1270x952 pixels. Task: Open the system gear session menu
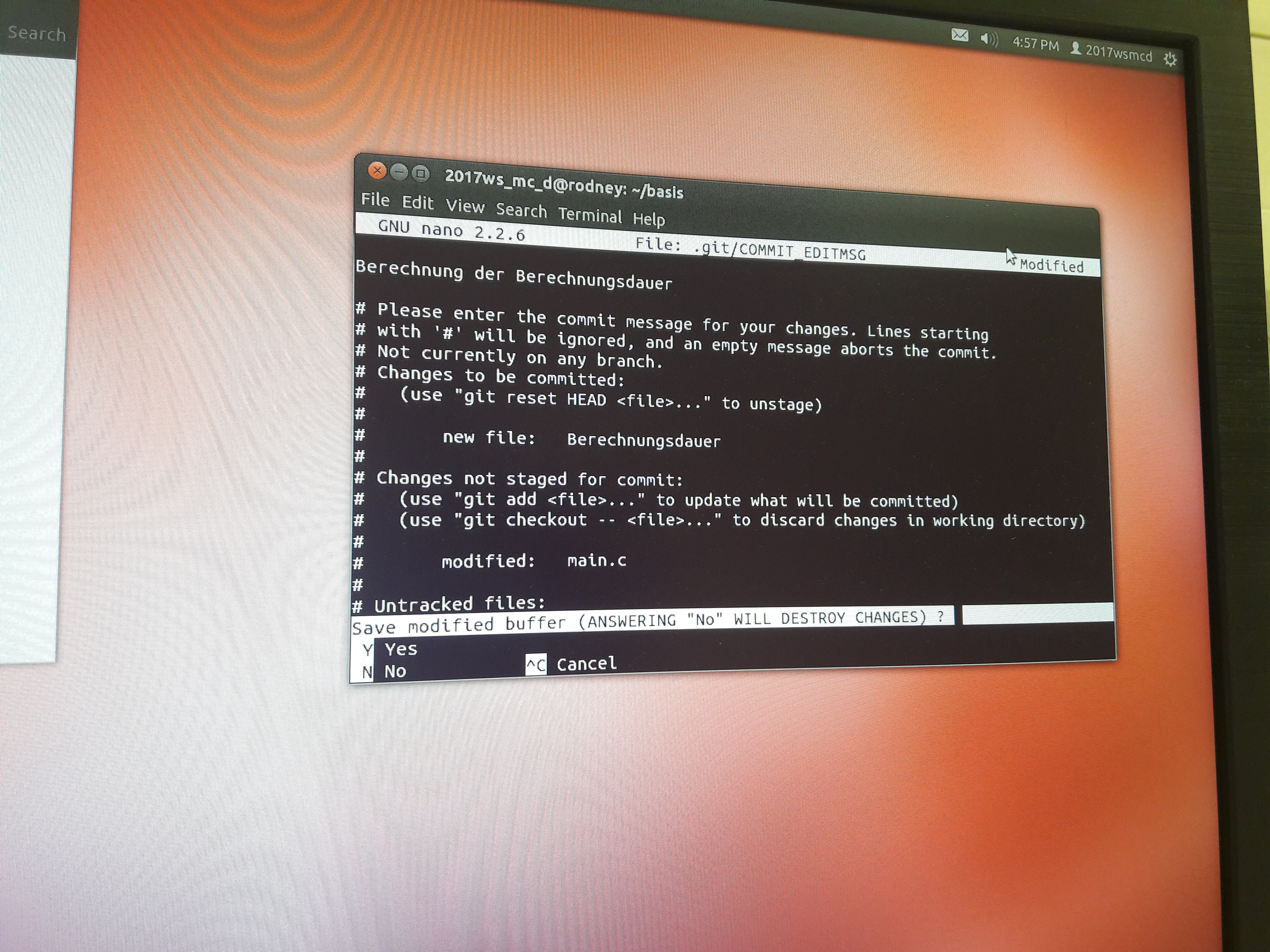tap(1170, 58)
